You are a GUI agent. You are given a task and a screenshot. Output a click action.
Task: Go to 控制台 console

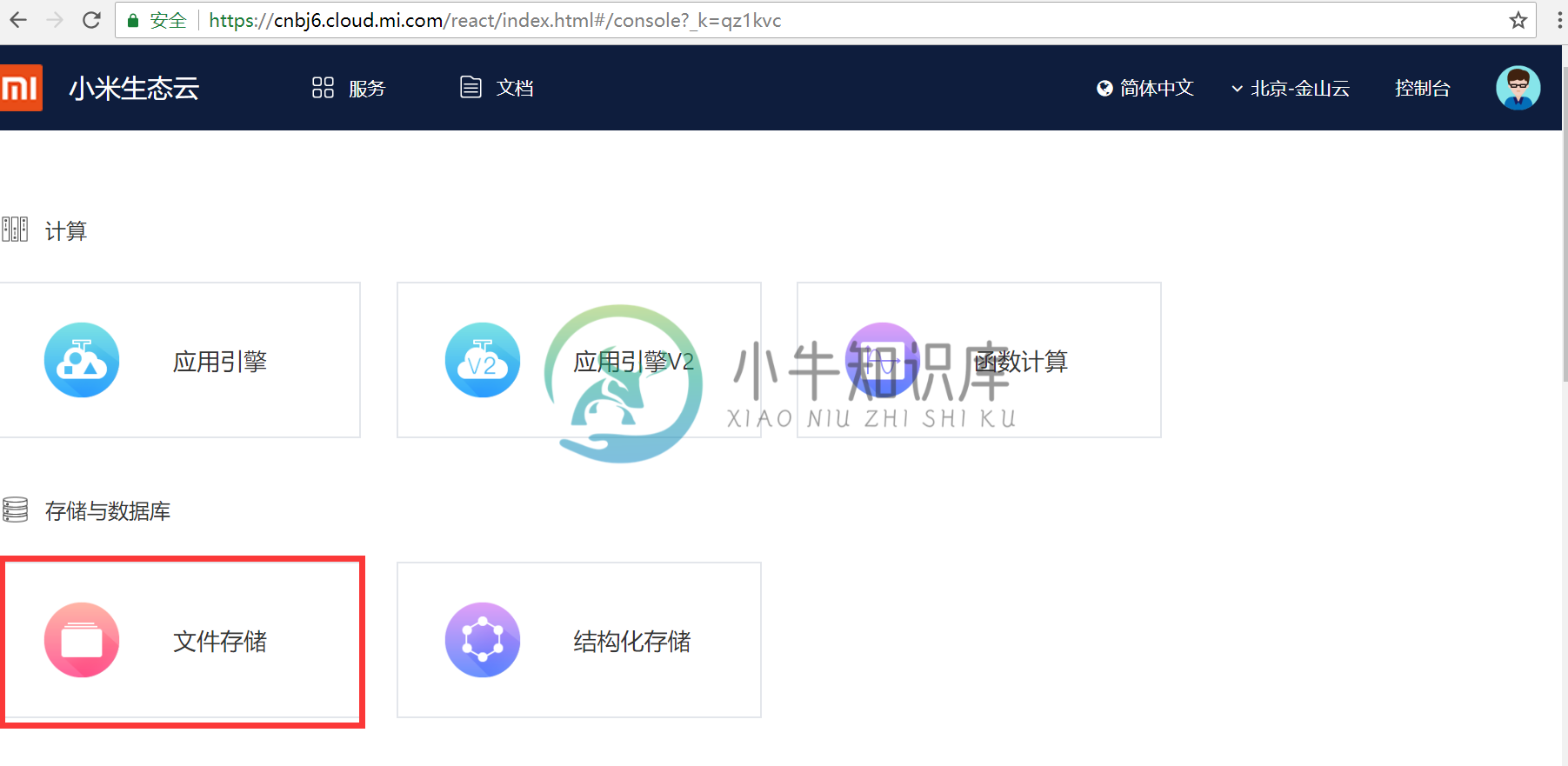(1423, 88)
